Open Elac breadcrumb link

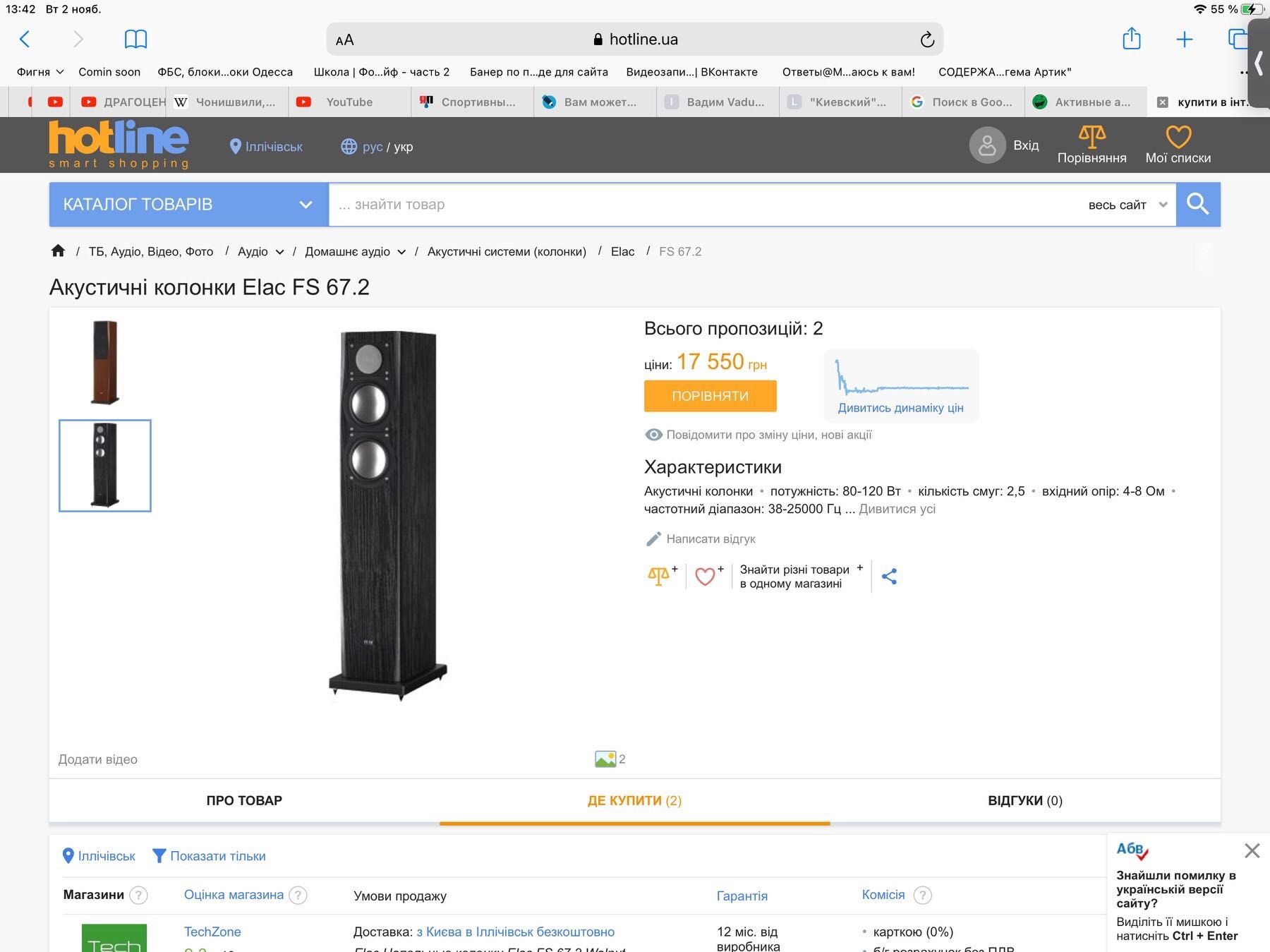point(622,252)
